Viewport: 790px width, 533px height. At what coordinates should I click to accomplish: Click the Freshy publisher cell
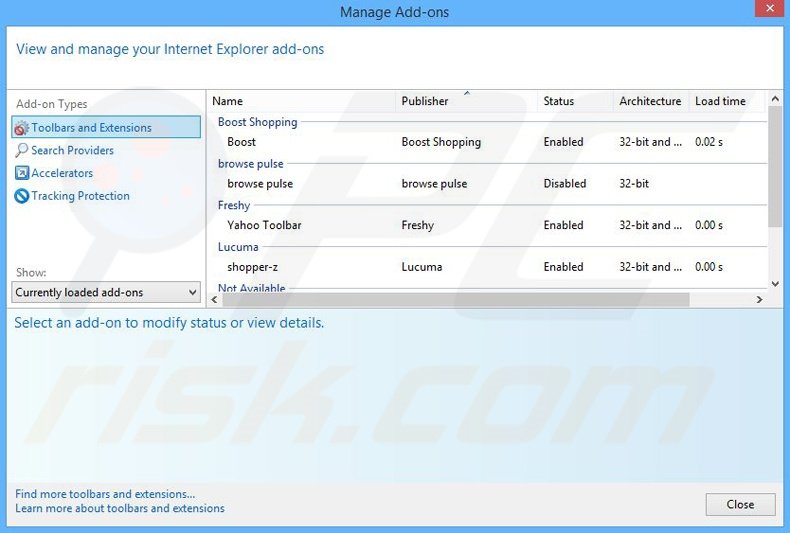point(417,225)
